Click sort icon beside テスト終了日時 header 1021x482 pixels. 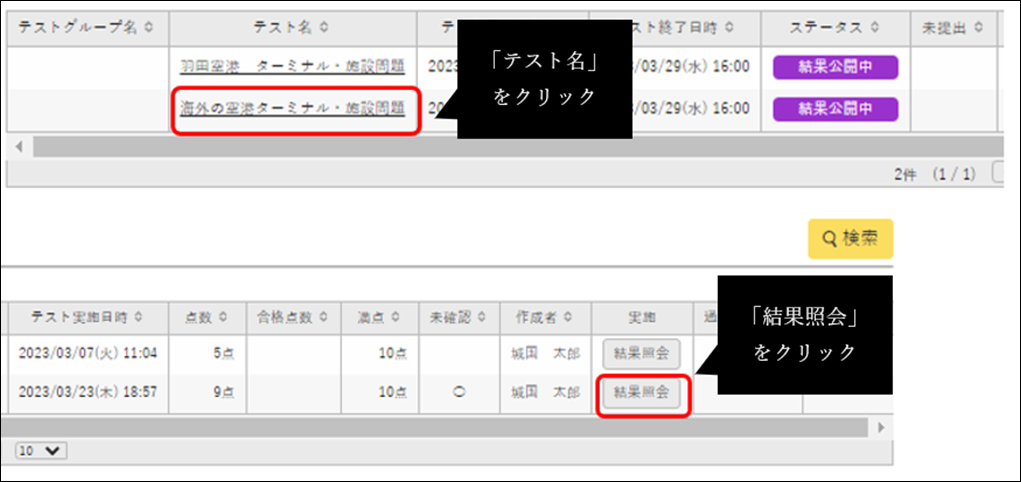(x=729, y=27)
